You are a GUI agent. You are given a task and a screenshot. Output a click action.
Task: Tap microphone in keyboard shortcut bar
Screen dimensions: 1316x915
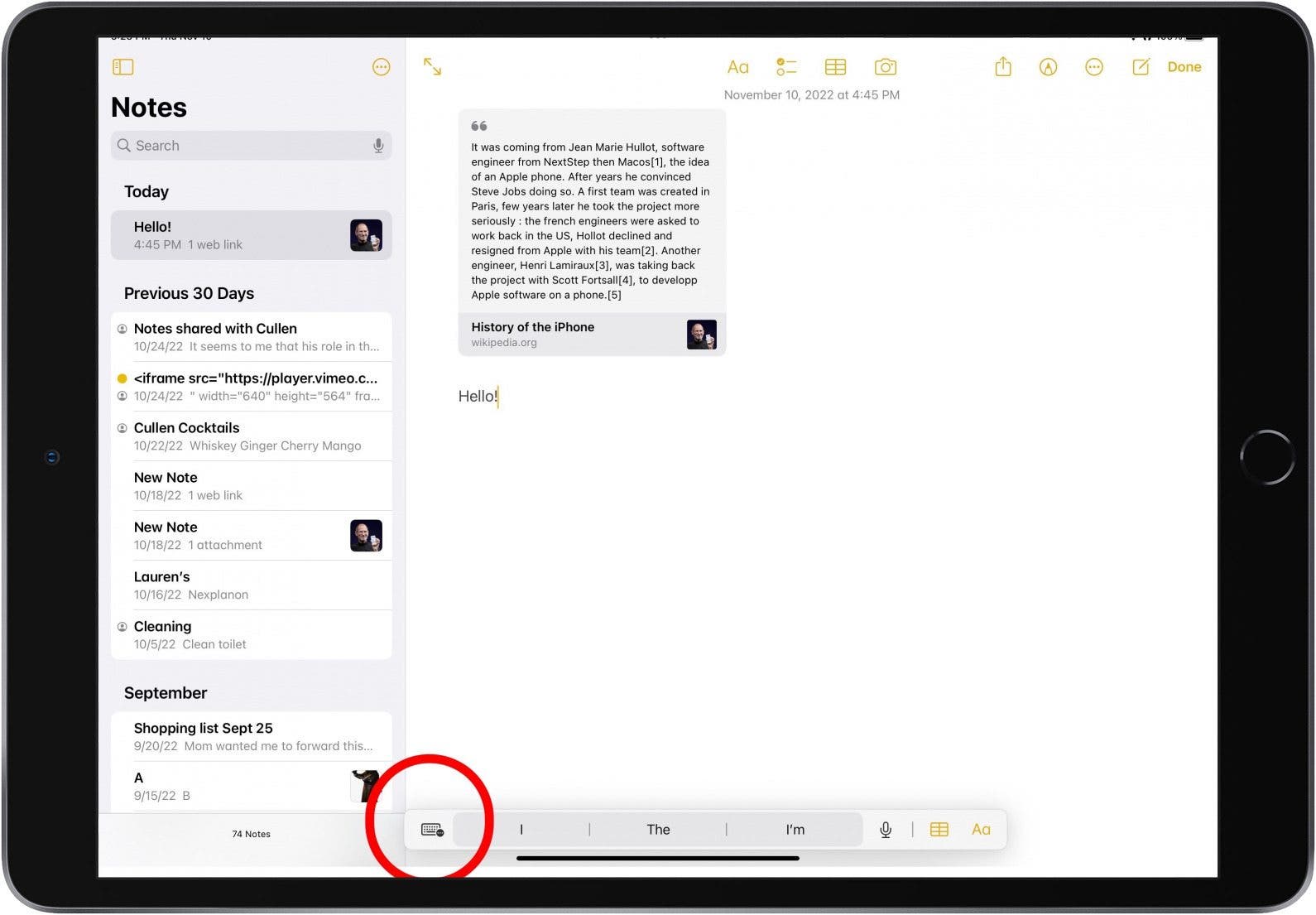click(x=885, y=830)
